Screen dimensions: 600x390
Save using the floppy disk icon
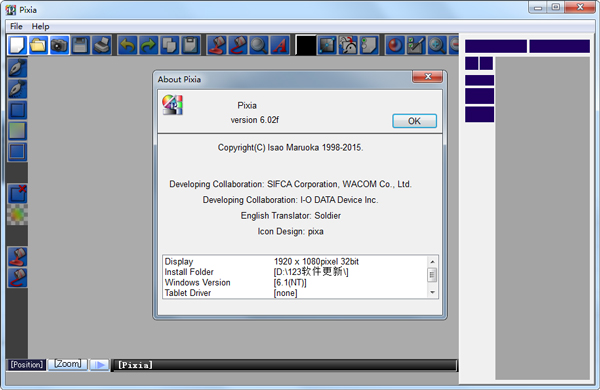80,45
